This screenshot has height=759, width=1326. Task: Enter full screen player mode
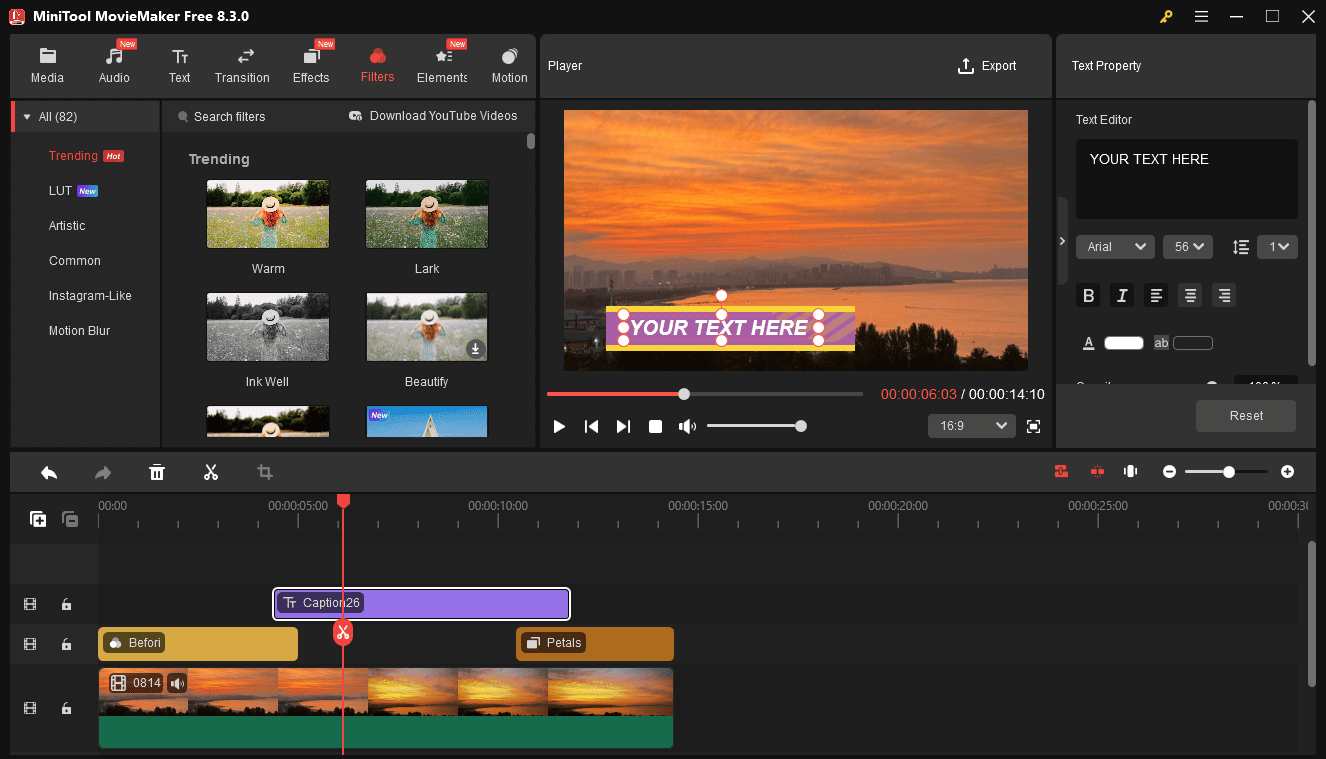(1034, 426)
